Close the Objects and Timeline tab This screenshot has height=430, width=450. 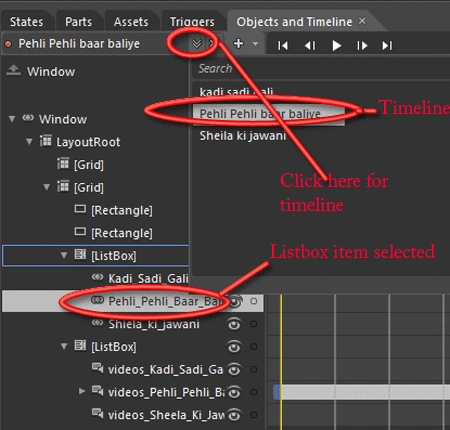(362, 21)
